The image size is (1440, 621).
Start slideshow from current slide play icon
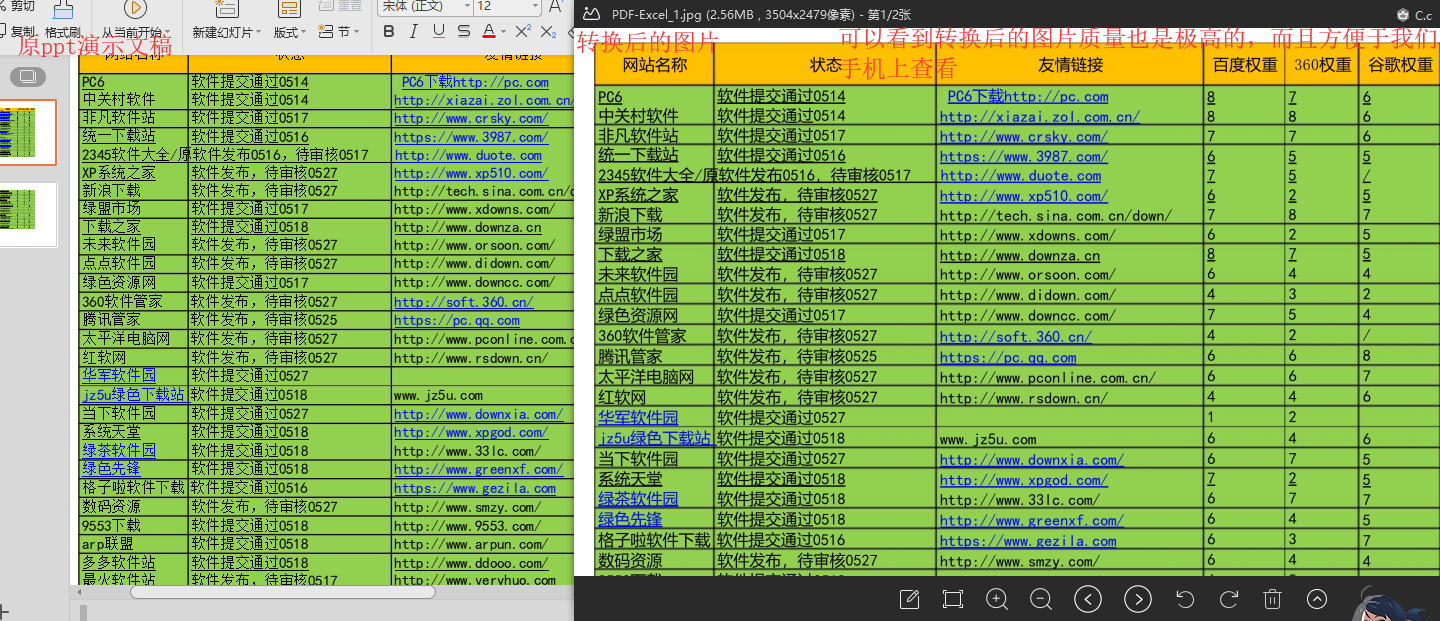(x=135, y=8)
